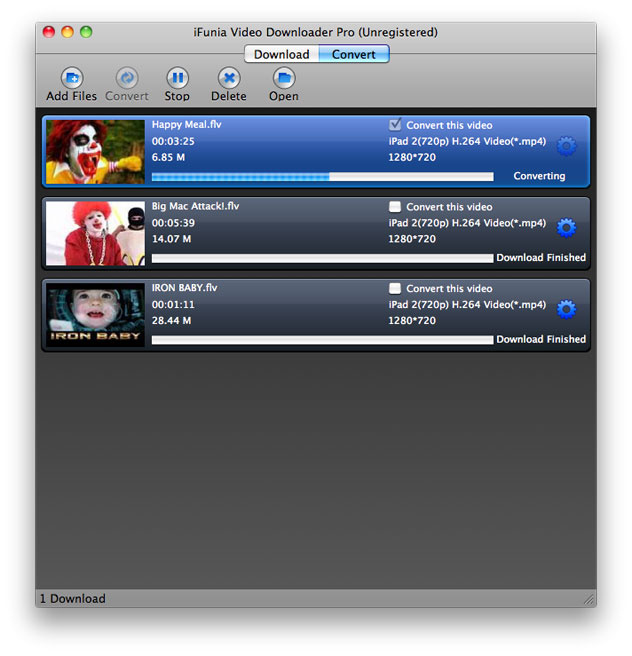The height and width of the screenshot is (656, 632).
Task: Click the window resize grip corner
Action: [x=589, y=600]
